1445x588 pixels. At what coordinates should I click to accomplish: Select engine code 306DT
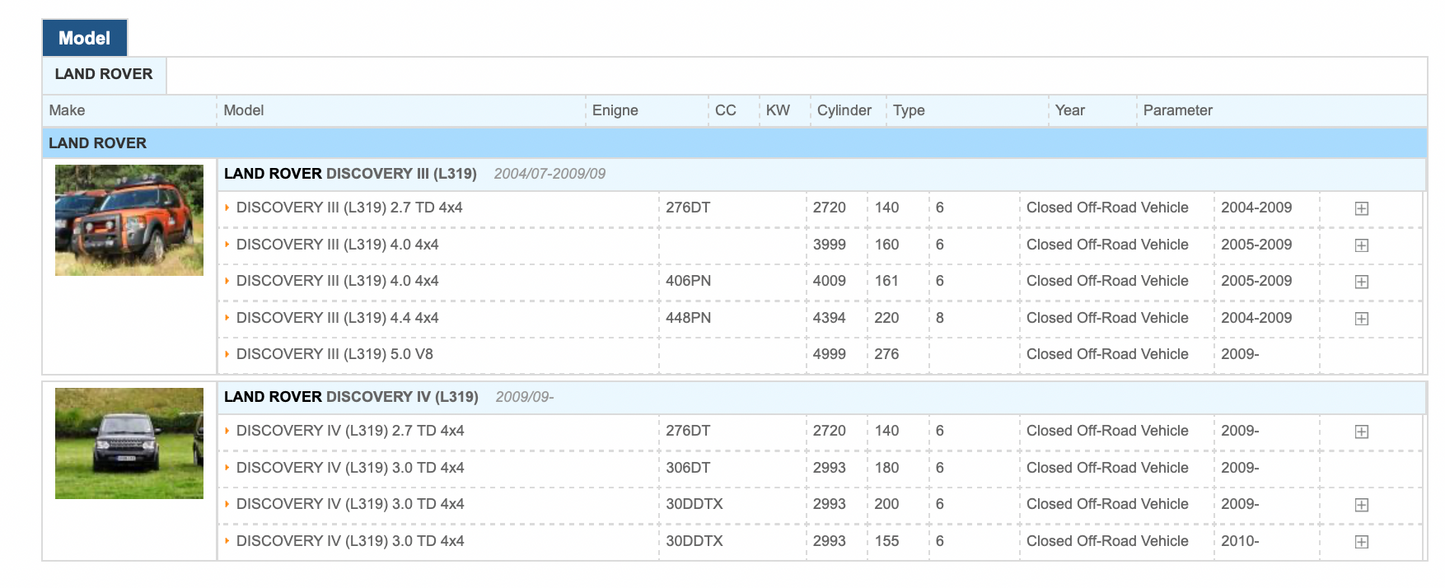[x=688, y=467]
